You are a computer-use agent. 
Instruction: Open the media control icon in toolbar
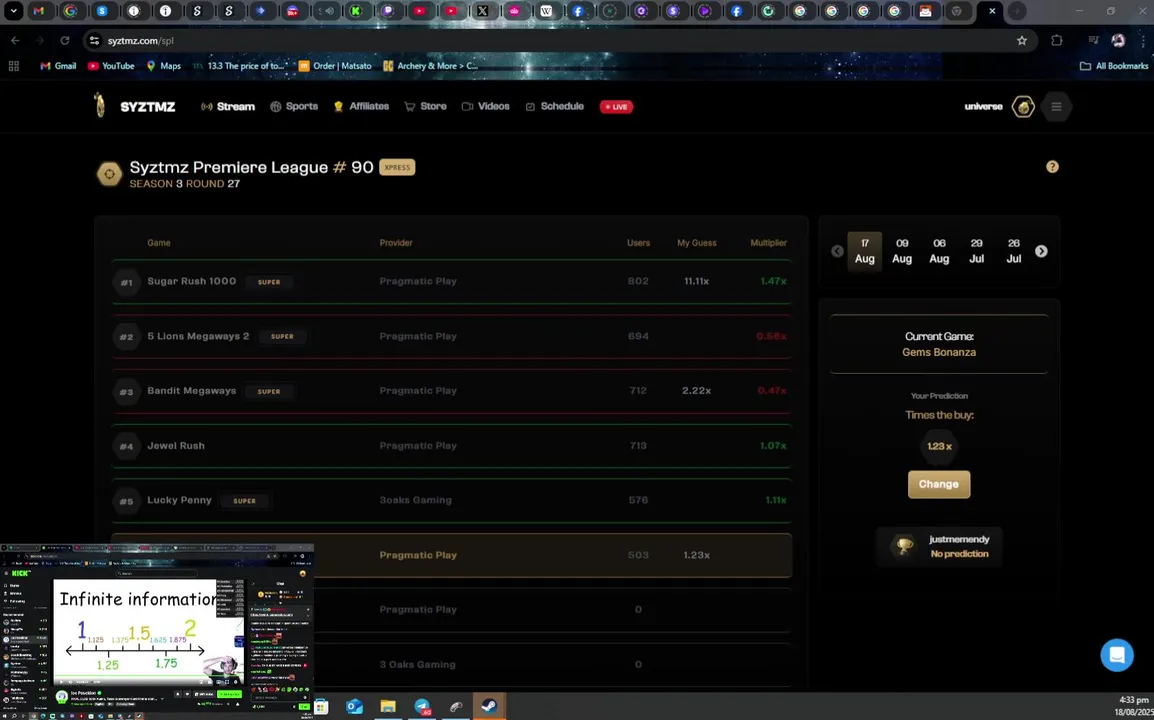pyautogui.click(x=1093, y=40)
